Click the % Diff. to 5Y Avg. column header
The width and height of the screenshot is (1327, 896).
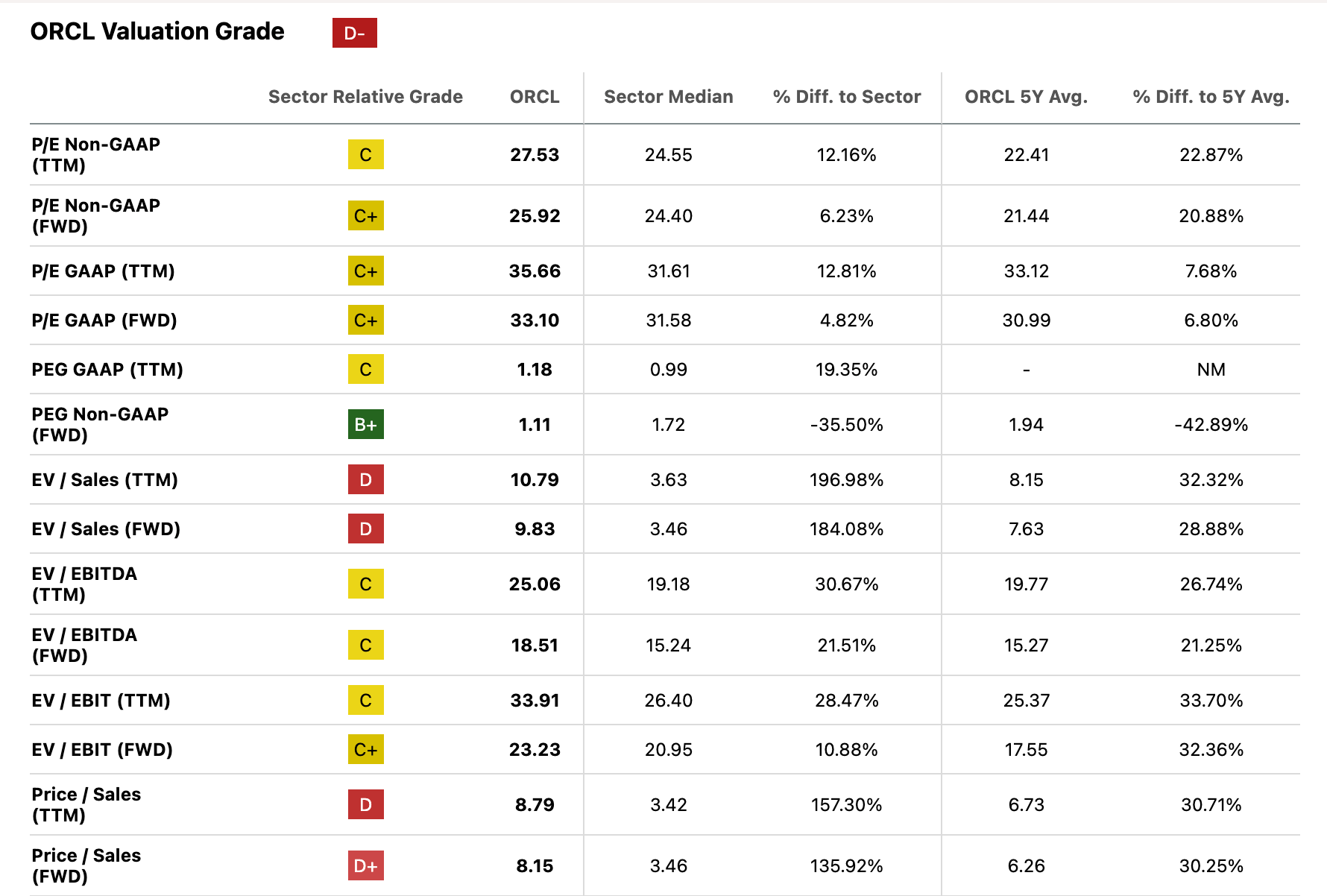coord(1211,97)
